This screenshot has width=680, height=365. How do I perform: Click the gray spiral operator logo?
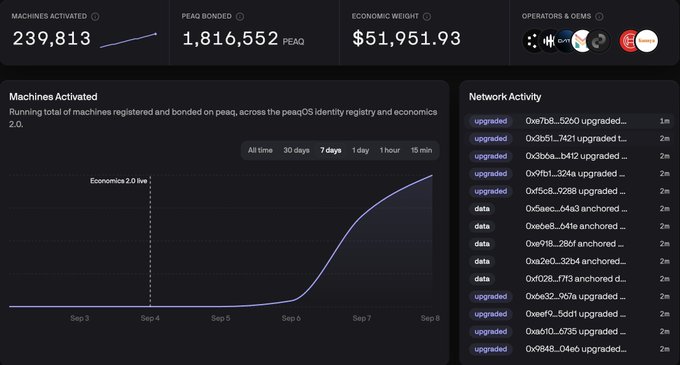click(x=599, y=41)
